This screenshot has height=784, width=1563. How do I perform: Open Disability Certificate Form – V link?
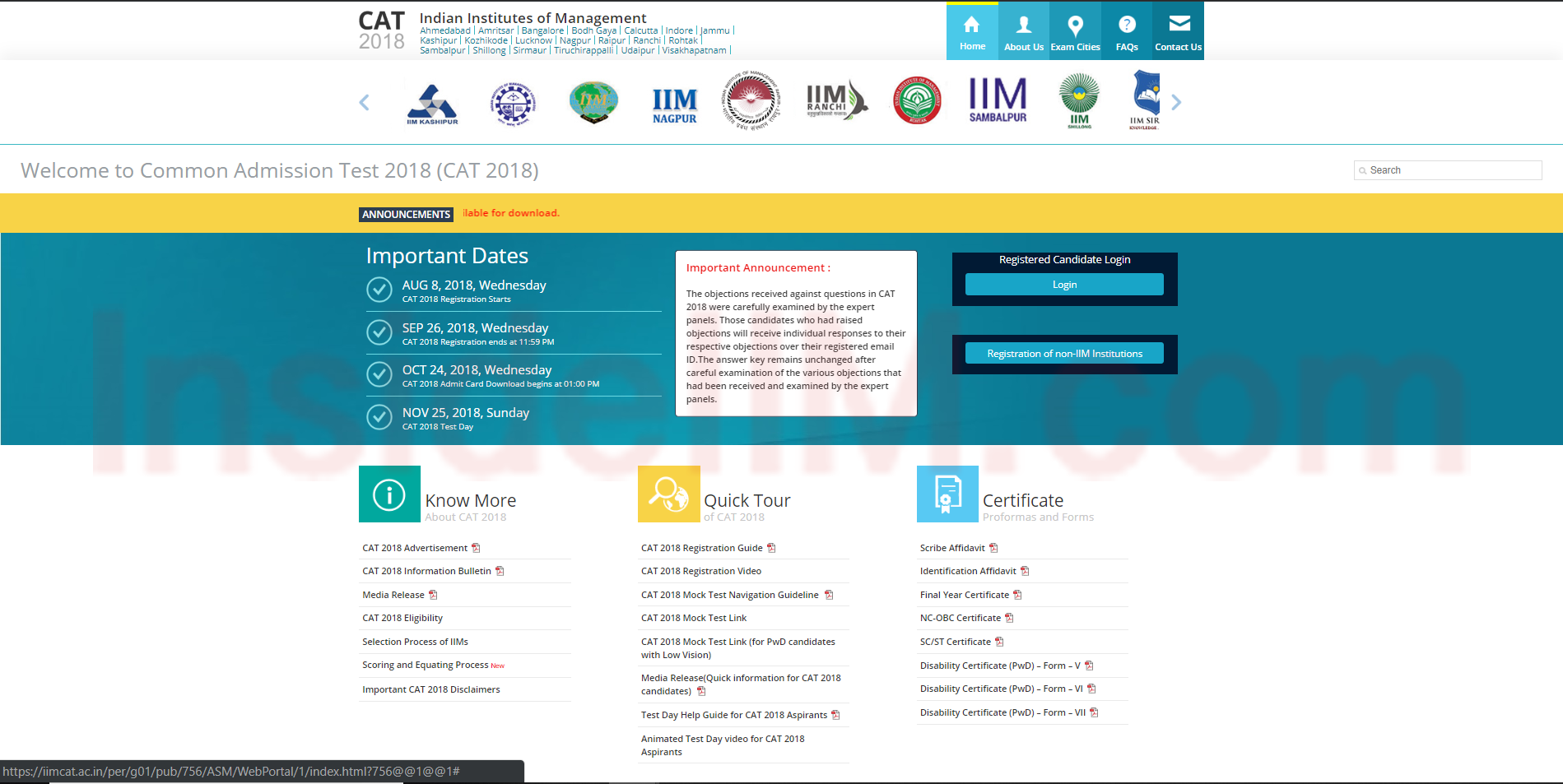1000,666
